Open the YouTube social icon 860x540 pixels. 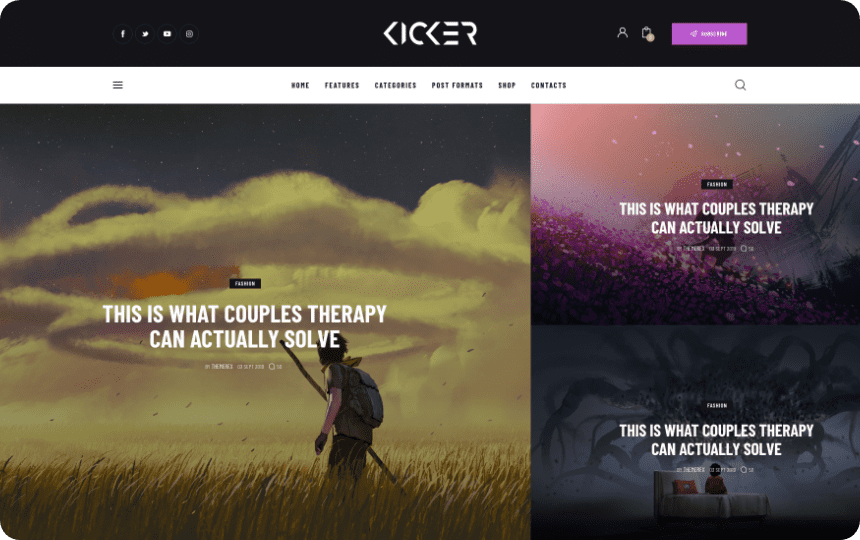(167, 34)
